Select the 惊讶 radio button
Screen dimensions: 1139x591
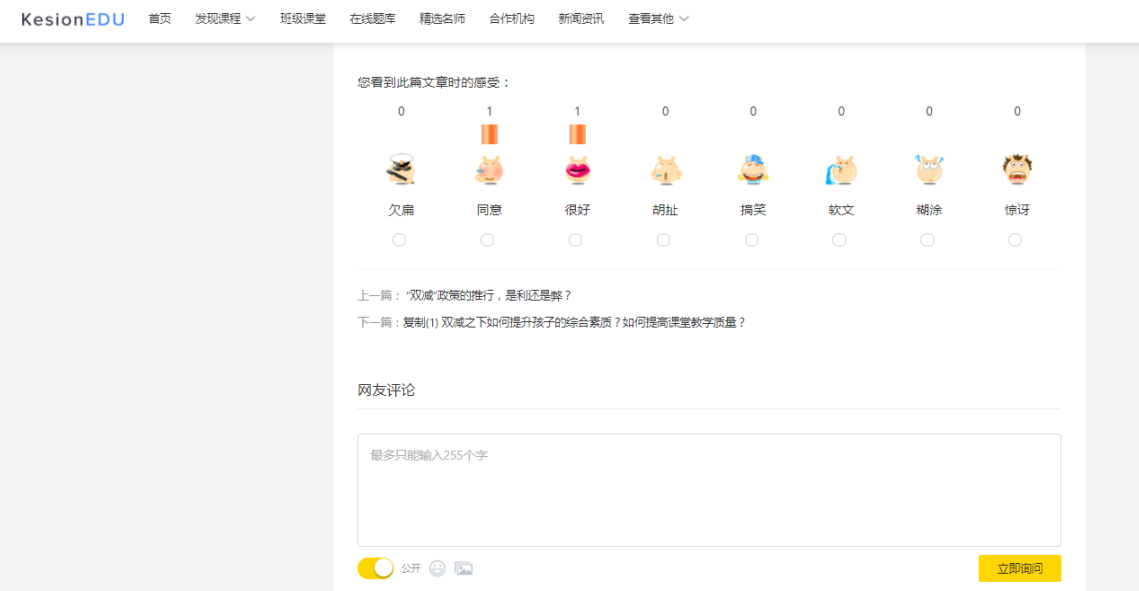(x=1015, y=240)
